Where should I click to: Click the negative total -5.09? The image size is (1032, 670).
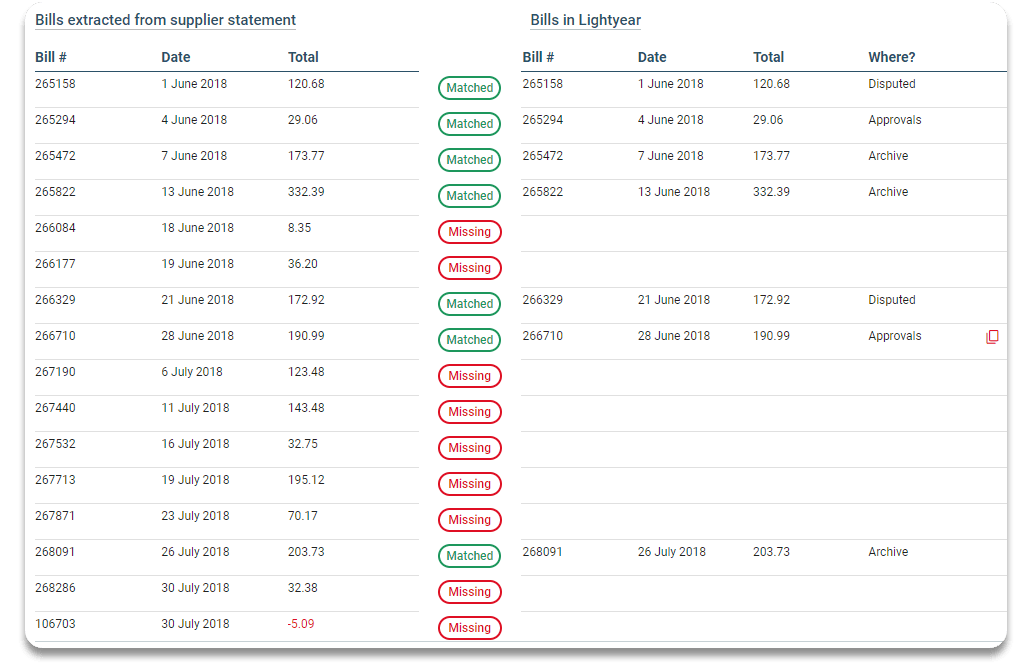[x=301, y=624]
